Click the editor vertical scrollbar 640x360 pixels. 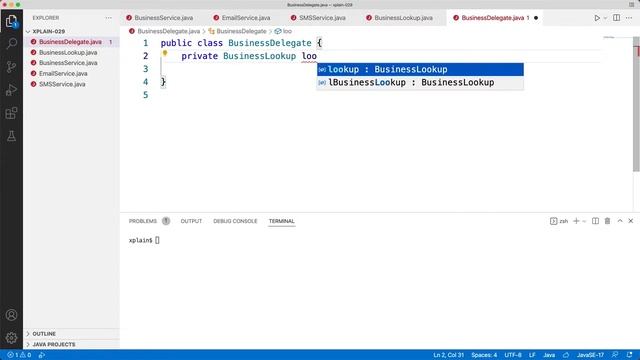[636, 104]
